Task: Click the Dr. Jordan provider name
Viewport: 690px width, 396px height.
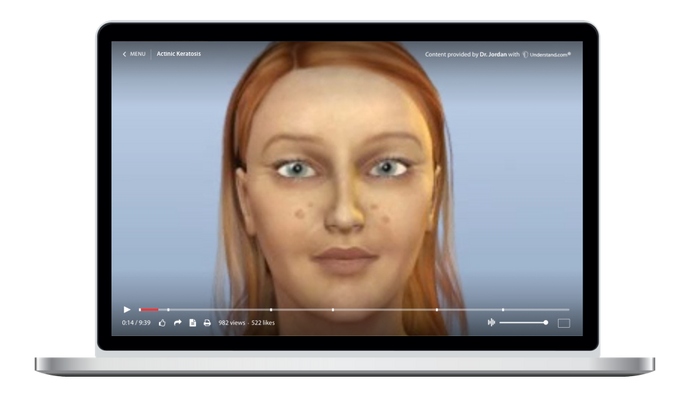Action: tap(493, 55)
